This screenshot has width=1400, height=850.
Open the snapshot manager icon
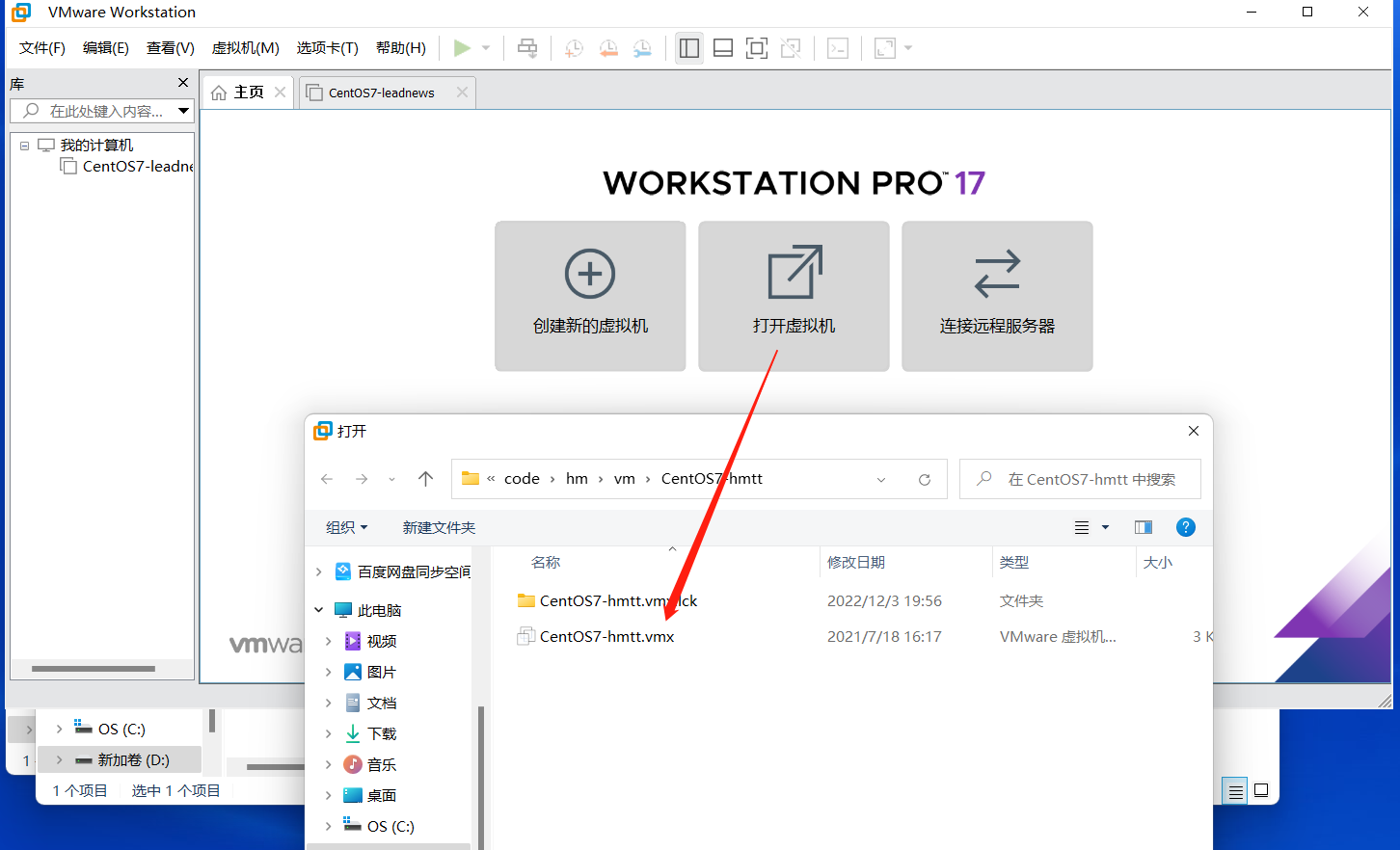643,48
